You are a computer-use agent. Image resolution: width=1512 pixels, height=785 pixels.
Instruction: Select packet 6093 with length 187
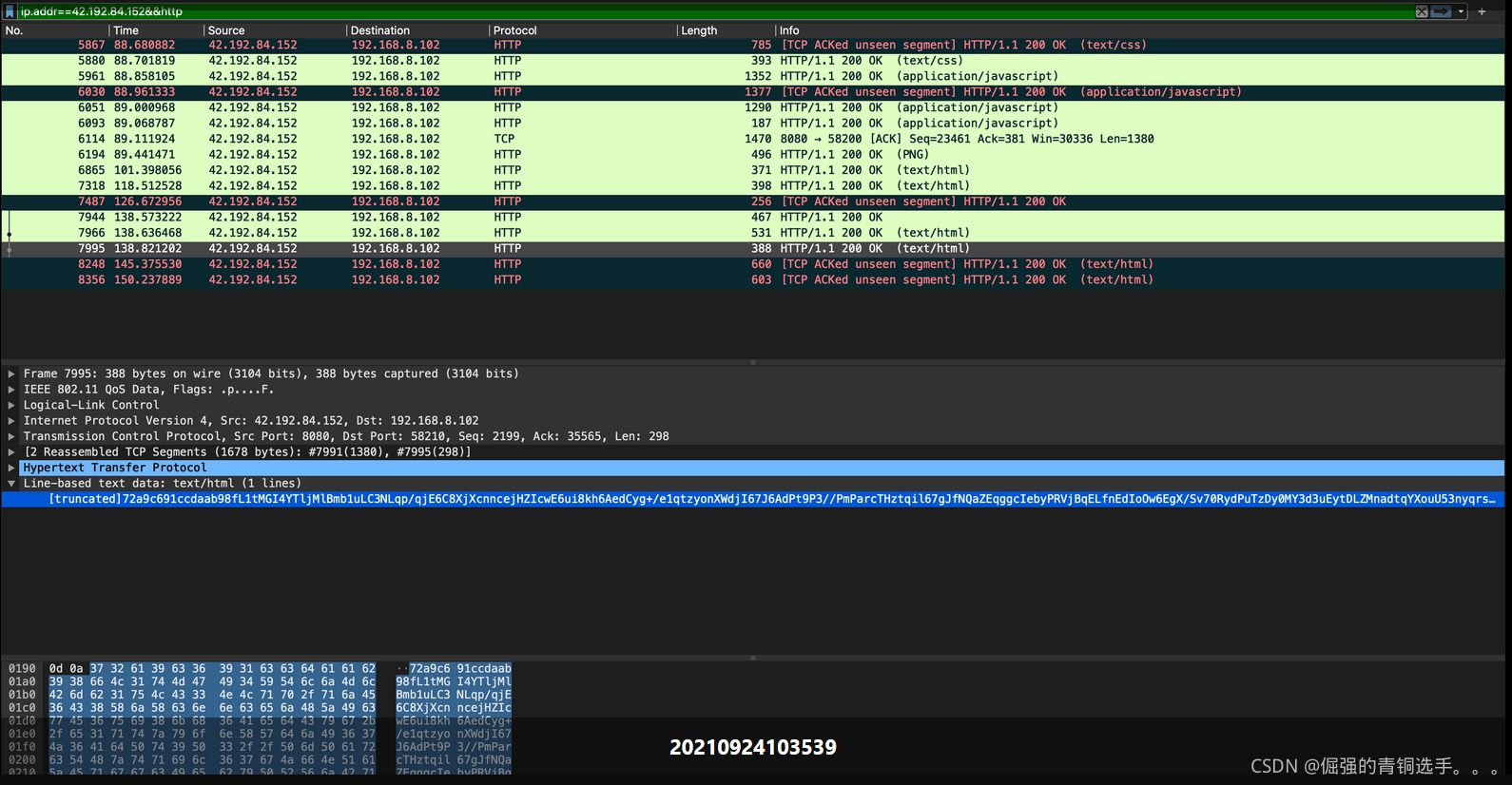[x=753, y=124]
